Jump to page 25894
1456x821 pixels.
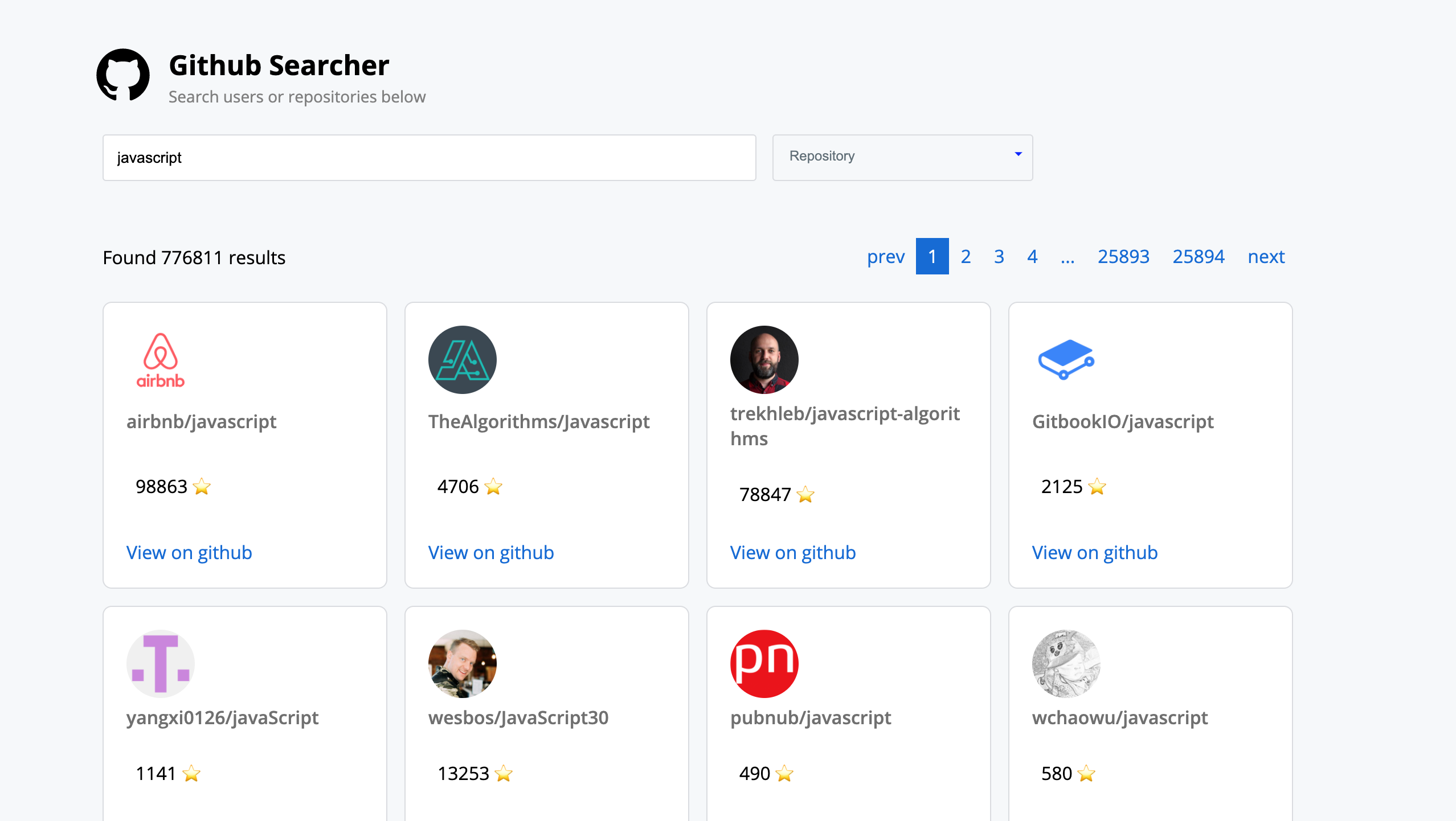tap(1199, 256)
